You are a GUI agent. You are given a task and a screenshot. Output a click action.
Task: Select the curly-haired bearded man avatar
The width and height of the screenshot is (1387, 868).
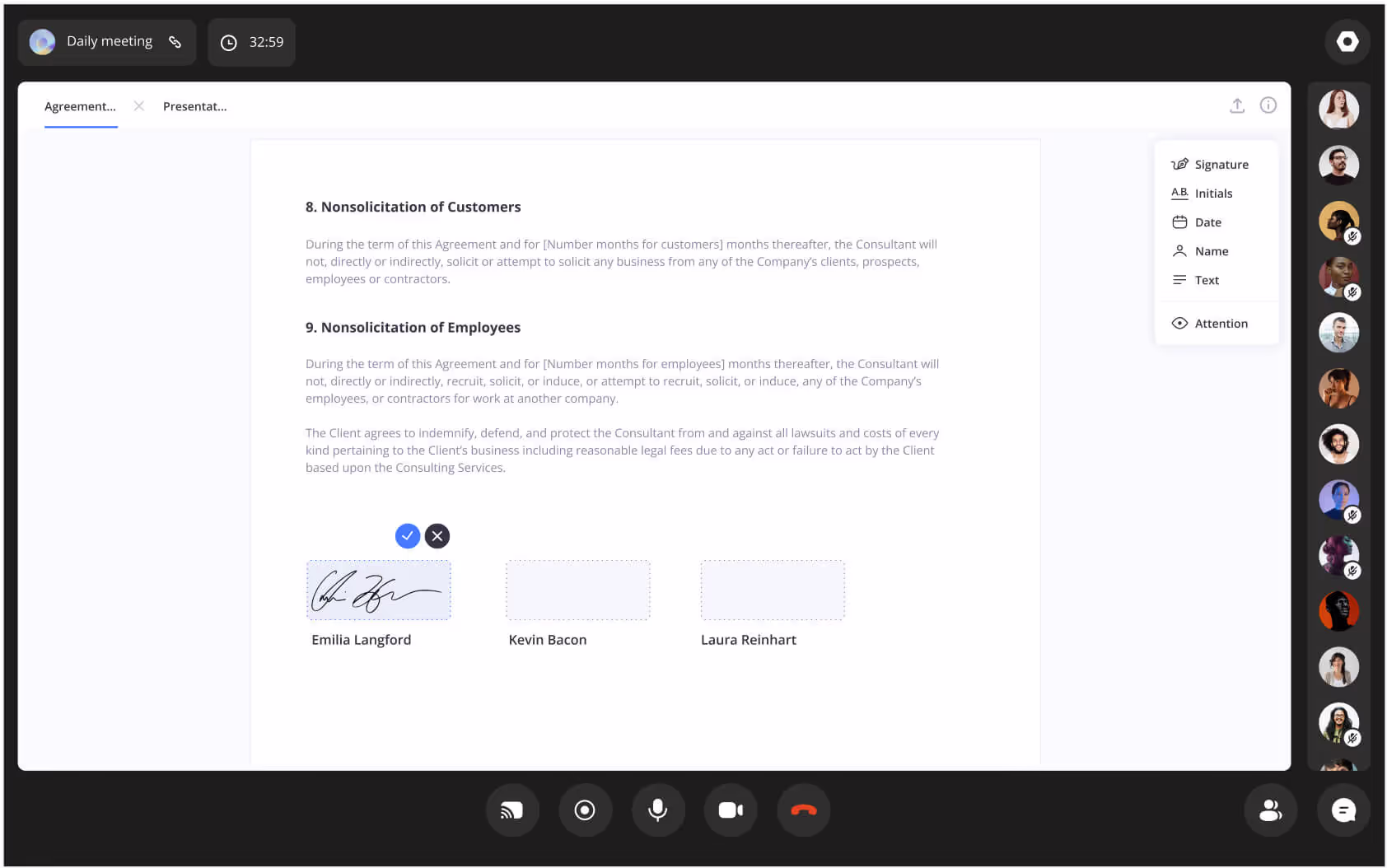(1338, 444)
